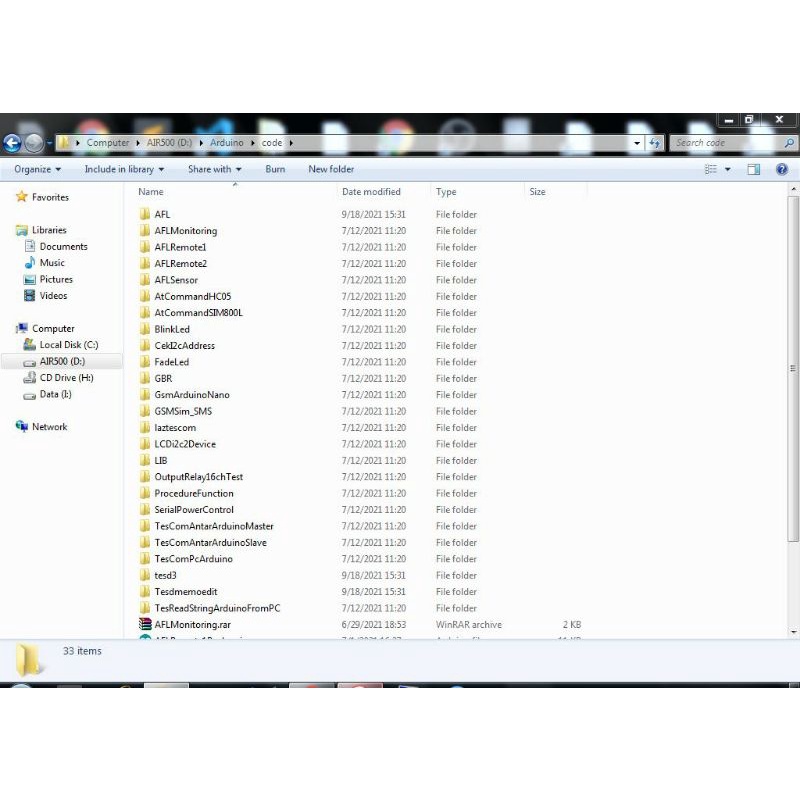The width and height of the screenshot is (800, 800).
Task: Select the AFLSensor folder icon
Action: (x=145, y=280)
